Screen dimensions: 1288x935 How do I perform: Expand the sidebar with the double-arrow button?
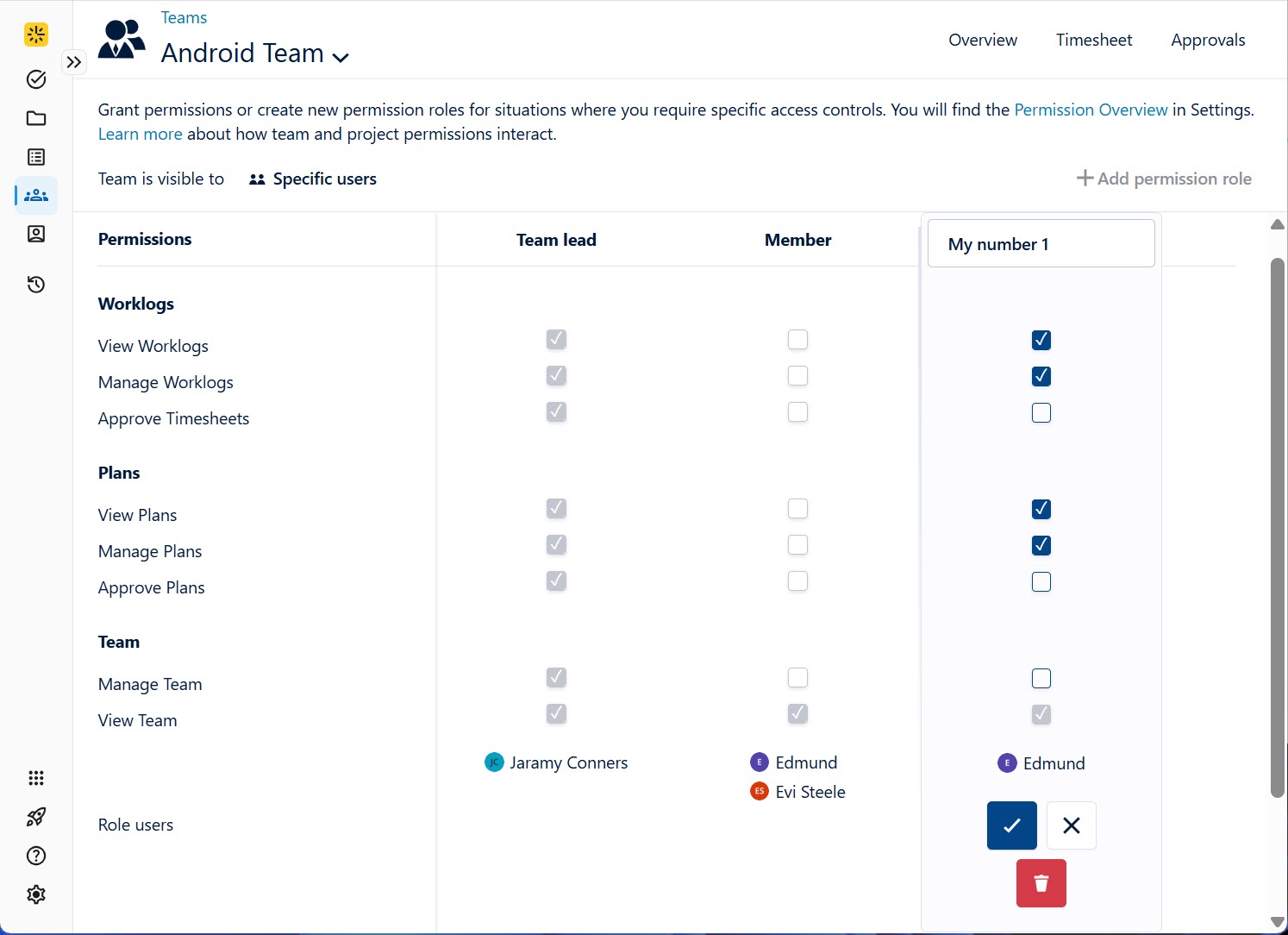click(74, 62)
